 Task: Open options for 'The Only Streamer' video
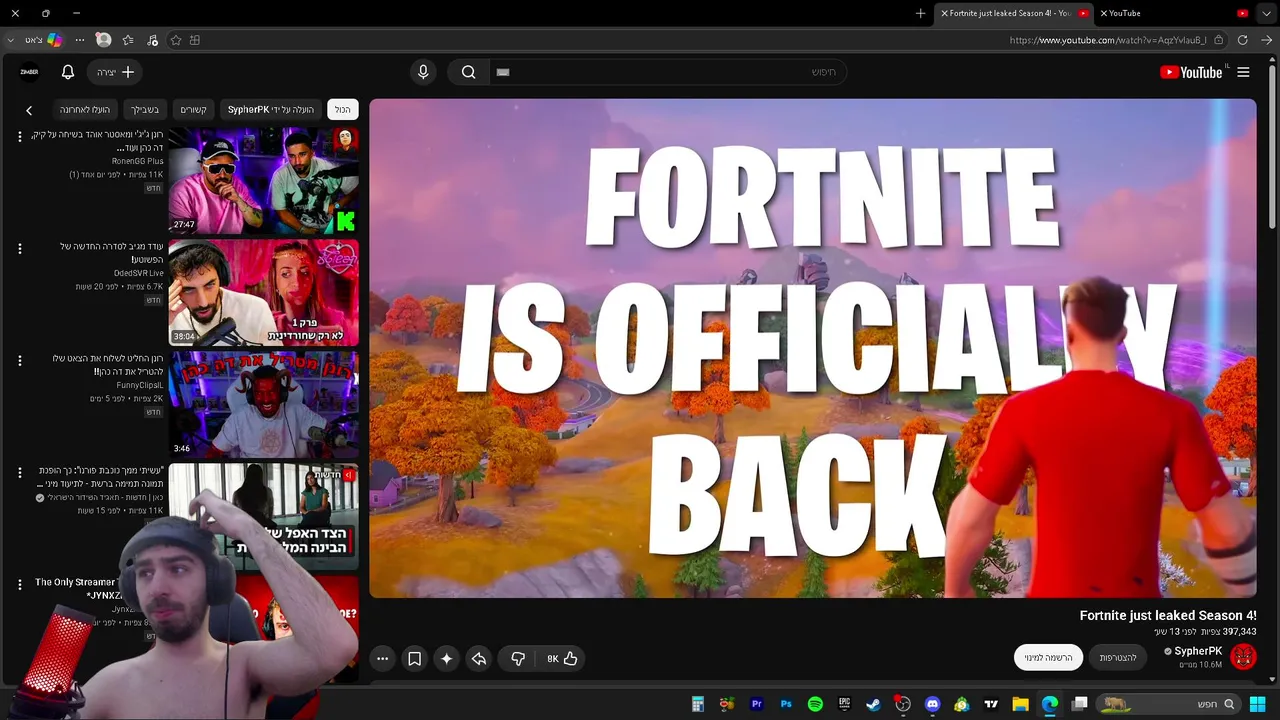click(x=19, y=584)
